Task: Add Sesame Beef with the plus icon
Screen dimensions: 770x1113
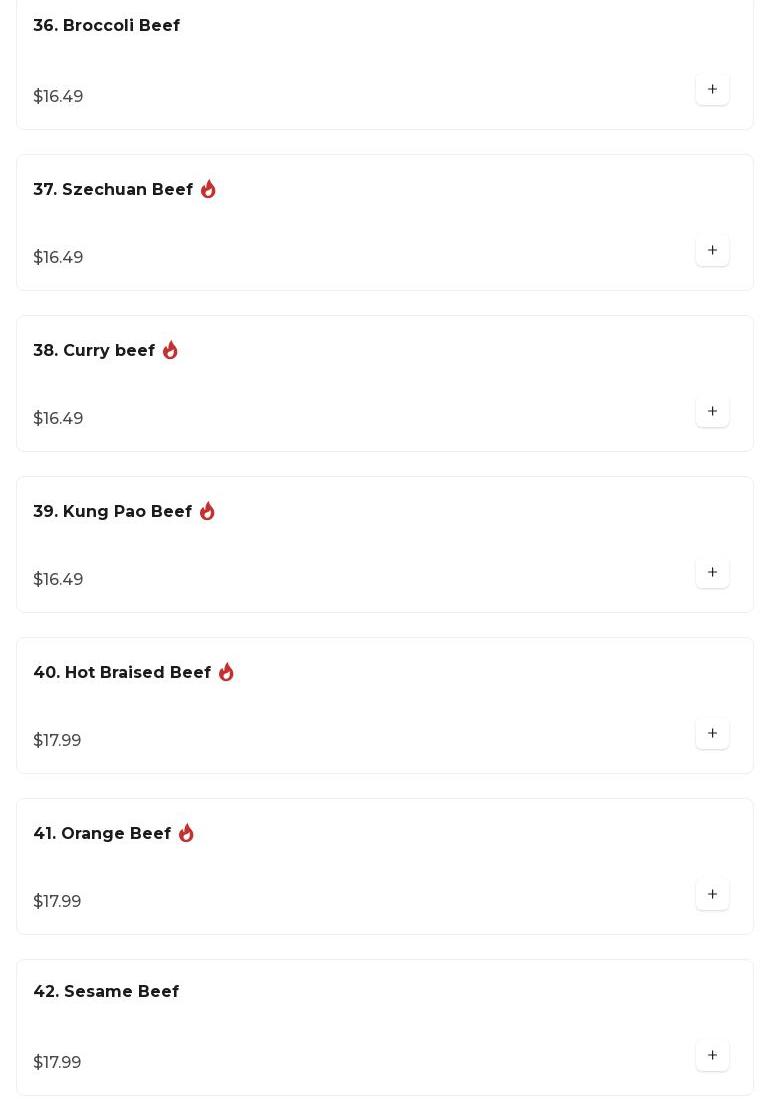Action: pos(712,1056)
